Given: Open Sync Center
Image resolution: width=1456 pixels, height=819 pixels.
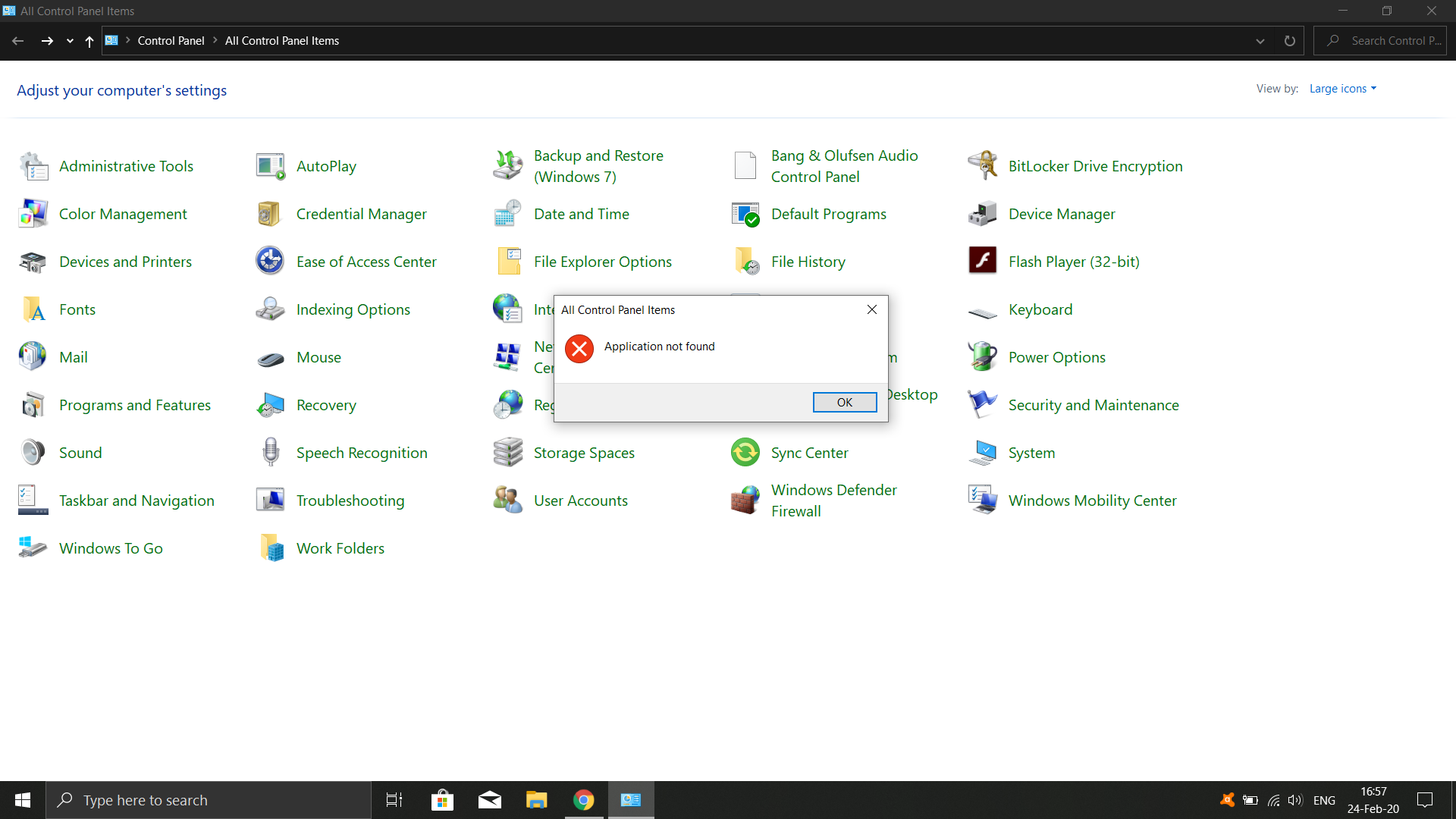Looking at the screenshot, I should pyautogui.click(x=809, y=452).
